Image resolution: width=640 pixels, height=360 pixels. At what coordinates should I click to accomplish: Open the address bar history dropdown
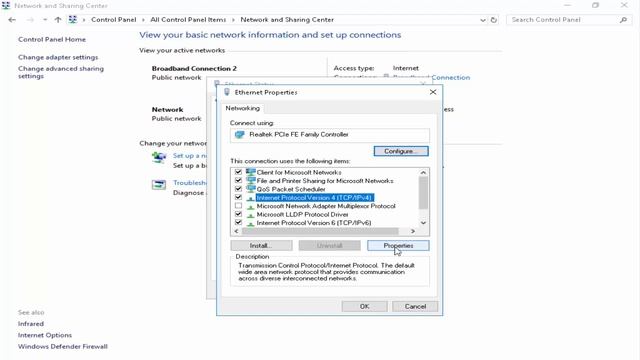pyautogui.click(x=483, y=20)
